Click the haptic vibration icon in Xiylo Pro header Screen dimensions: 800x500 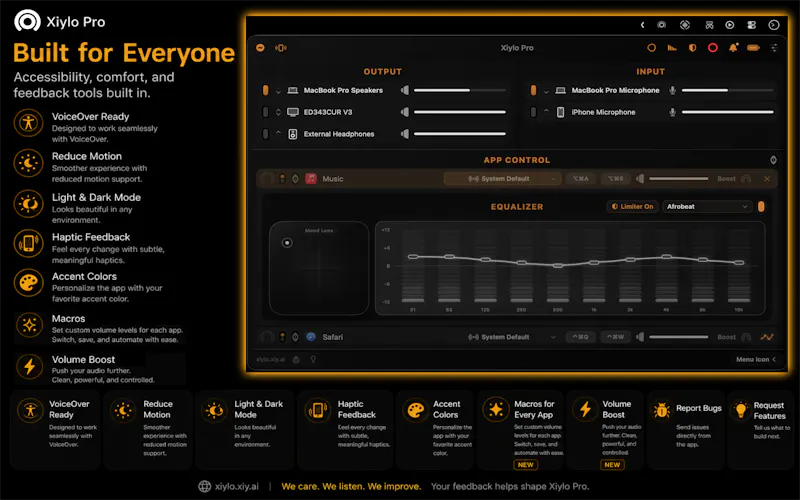pos(281,47)
